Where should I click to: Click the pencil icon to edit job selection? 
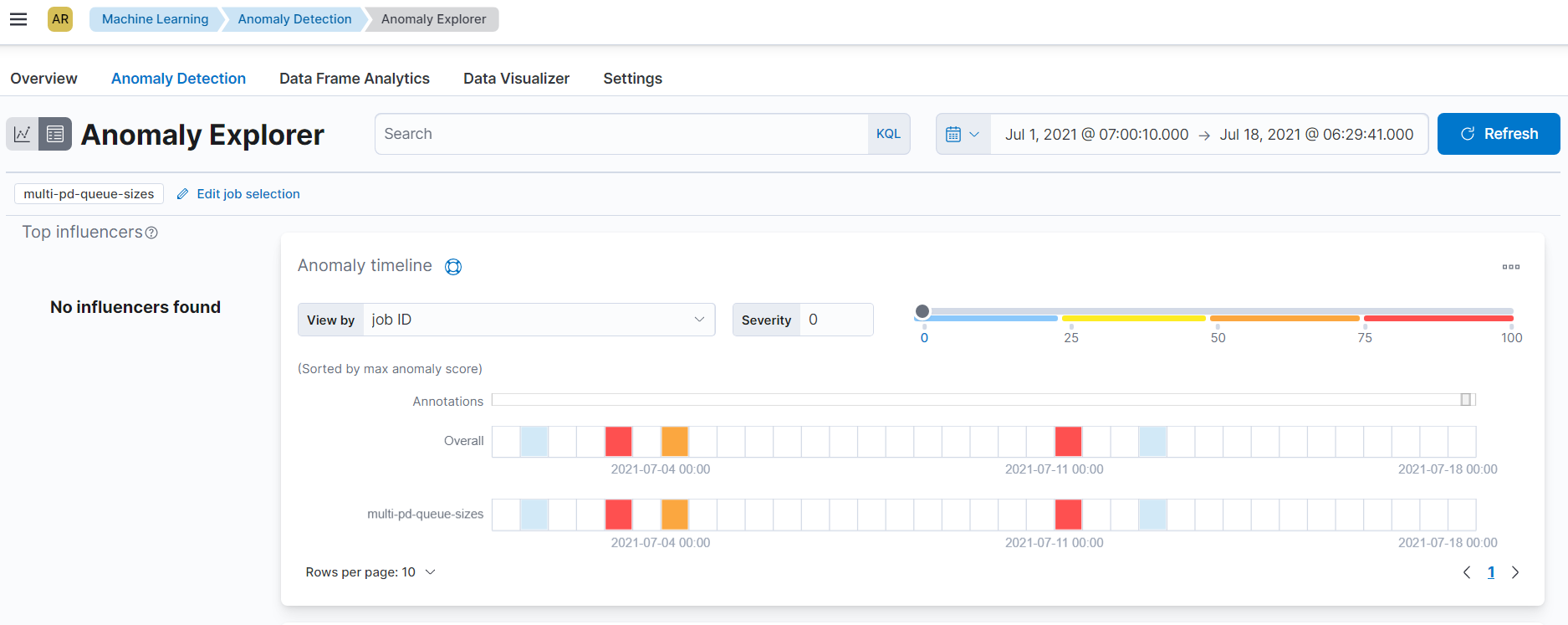point(182,194)
